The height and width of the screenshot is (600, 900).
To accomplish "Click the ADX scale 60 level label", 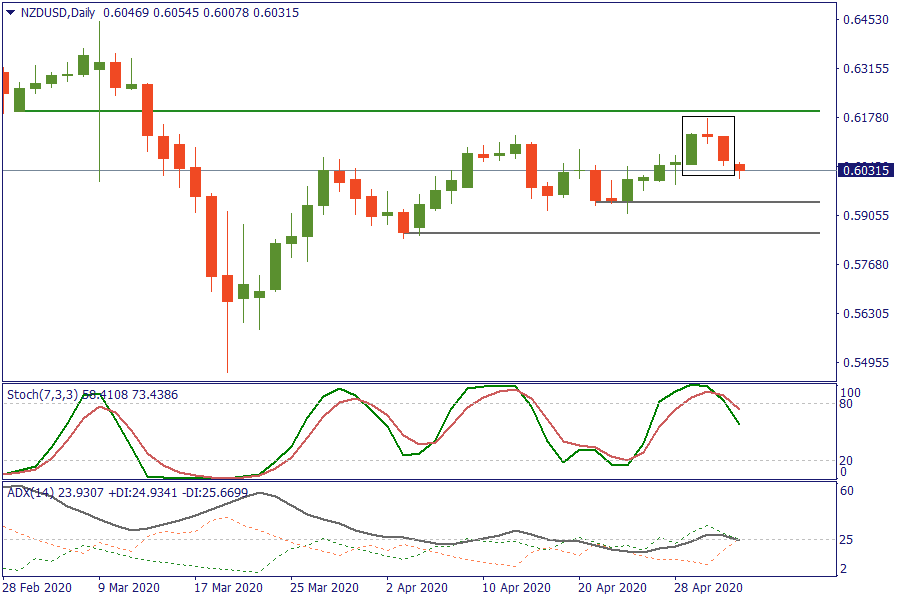I will [847, 491].
